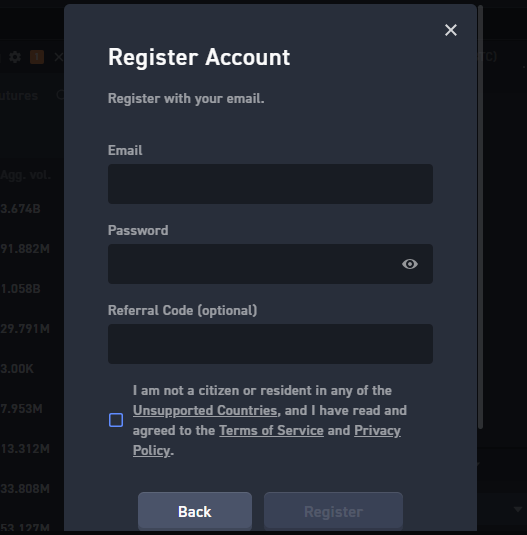Check the citizenship and terms agreement checkbox
The image size is (527, 535).
[116, 420]
